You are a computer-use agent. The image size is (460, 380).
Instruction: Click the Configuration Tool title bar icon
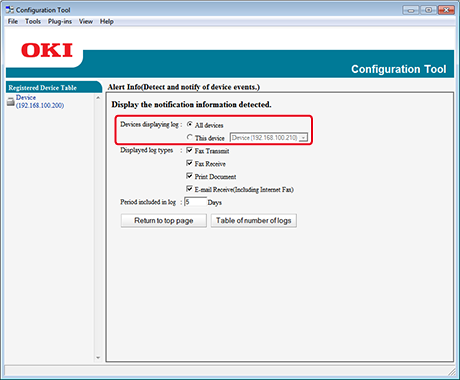coord(10,10)
